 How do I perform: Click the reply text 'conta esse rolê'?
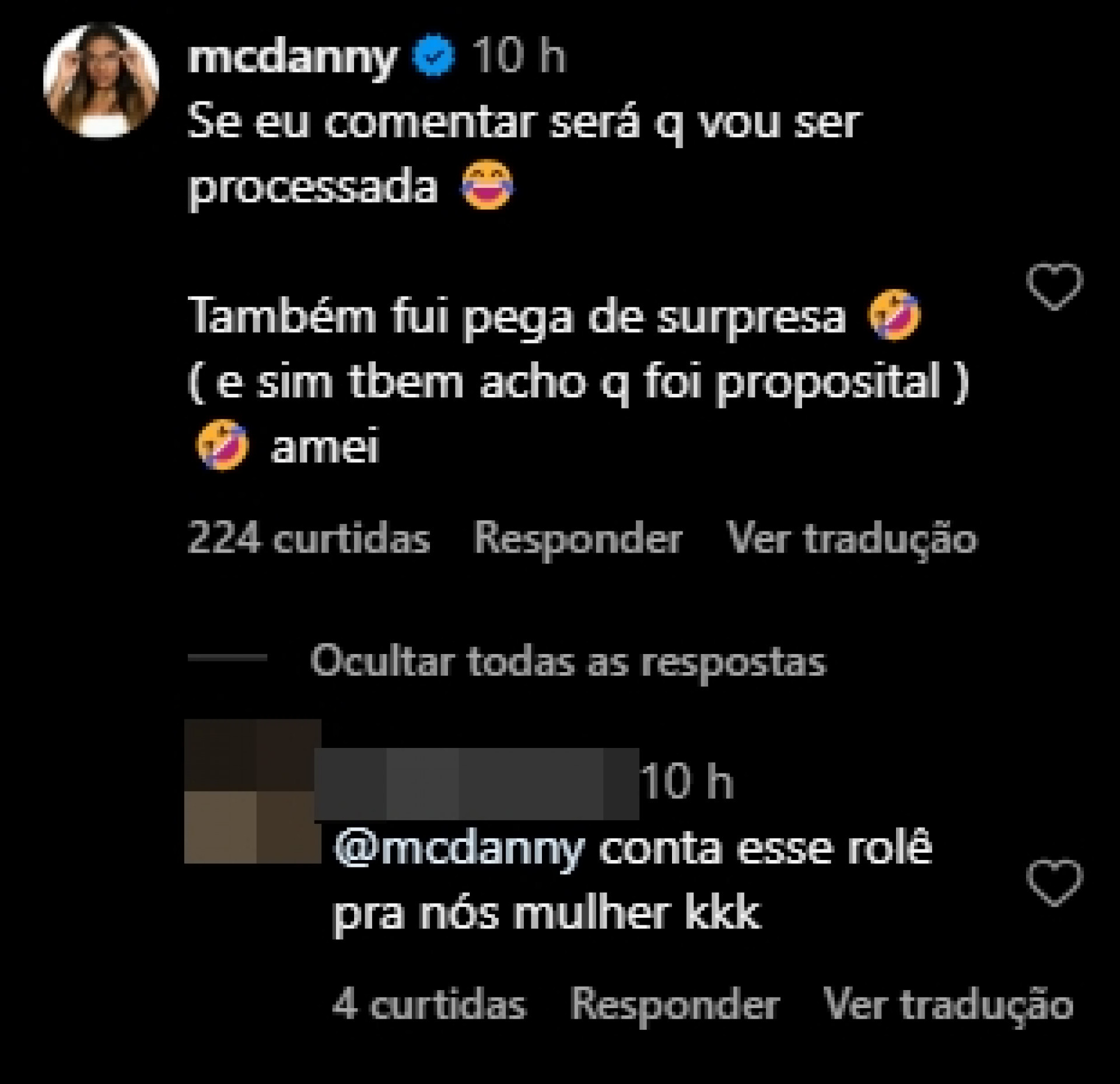click(765, 849)
